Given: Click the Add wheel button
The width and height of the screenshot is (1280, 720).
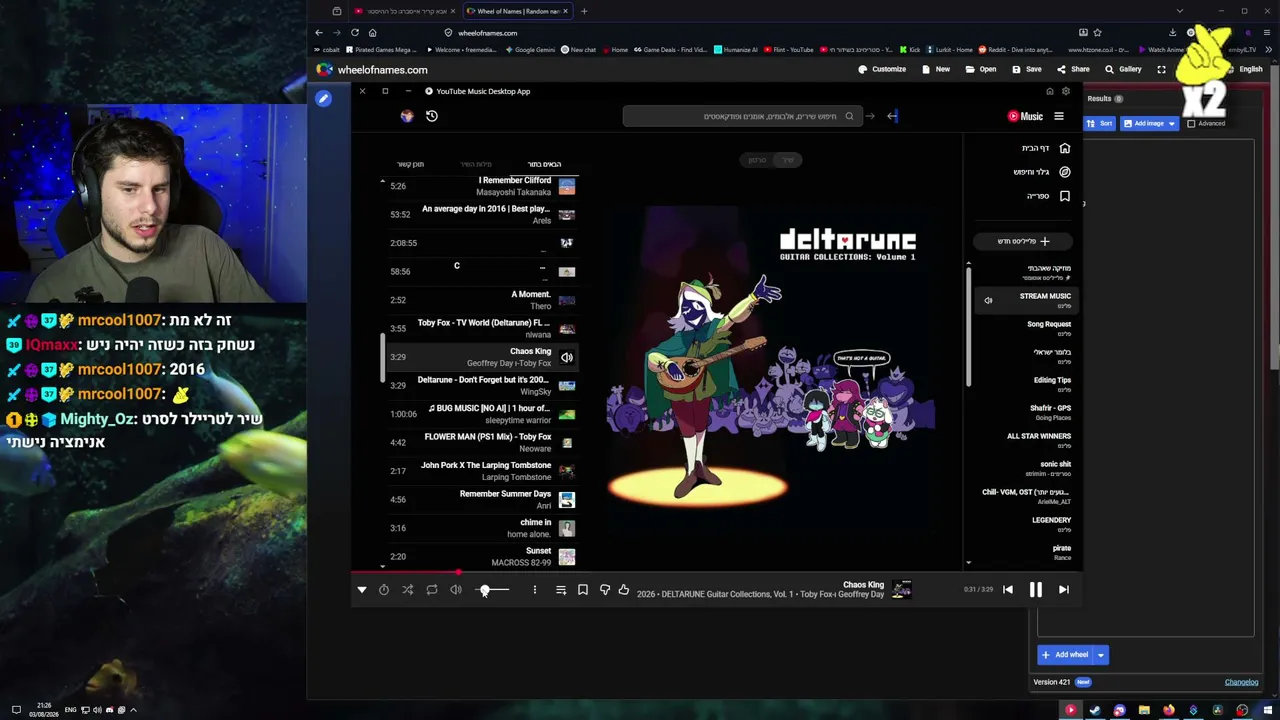Looking at the screenshot, I should click(1065, 655).
